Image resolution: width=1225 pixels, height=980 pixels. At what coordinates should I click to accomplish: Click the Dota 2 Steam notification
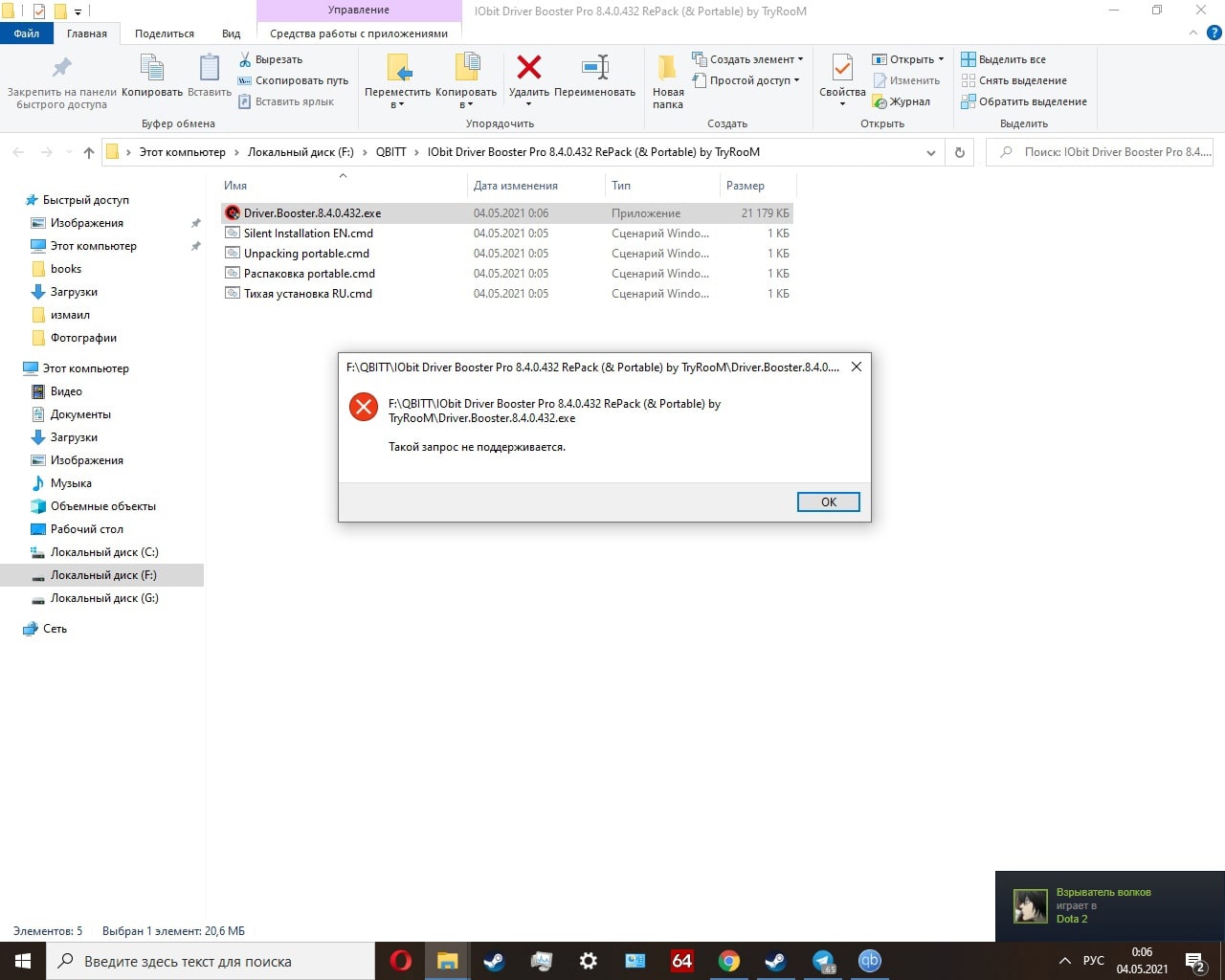pos(1110,905)
